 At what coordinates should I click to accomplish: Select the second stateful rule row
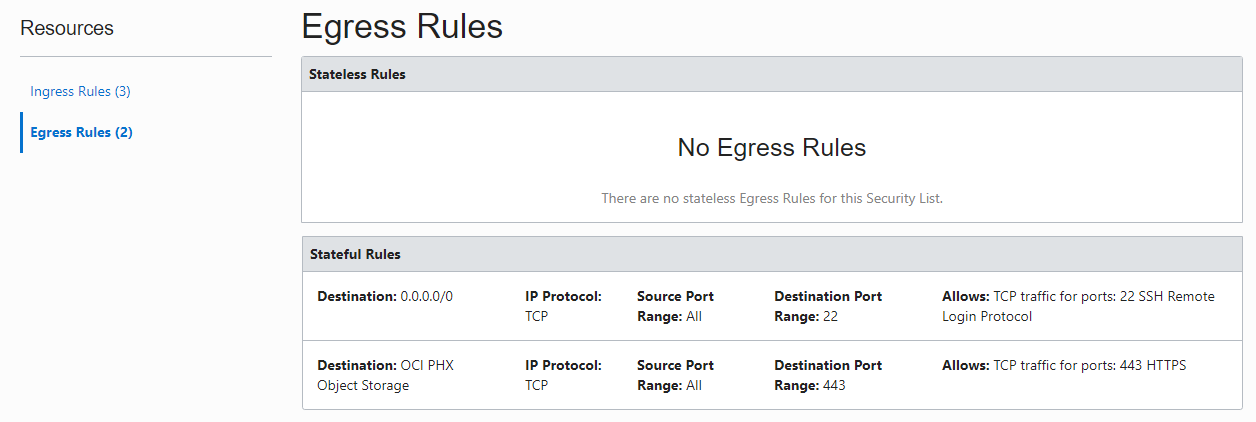772,375
